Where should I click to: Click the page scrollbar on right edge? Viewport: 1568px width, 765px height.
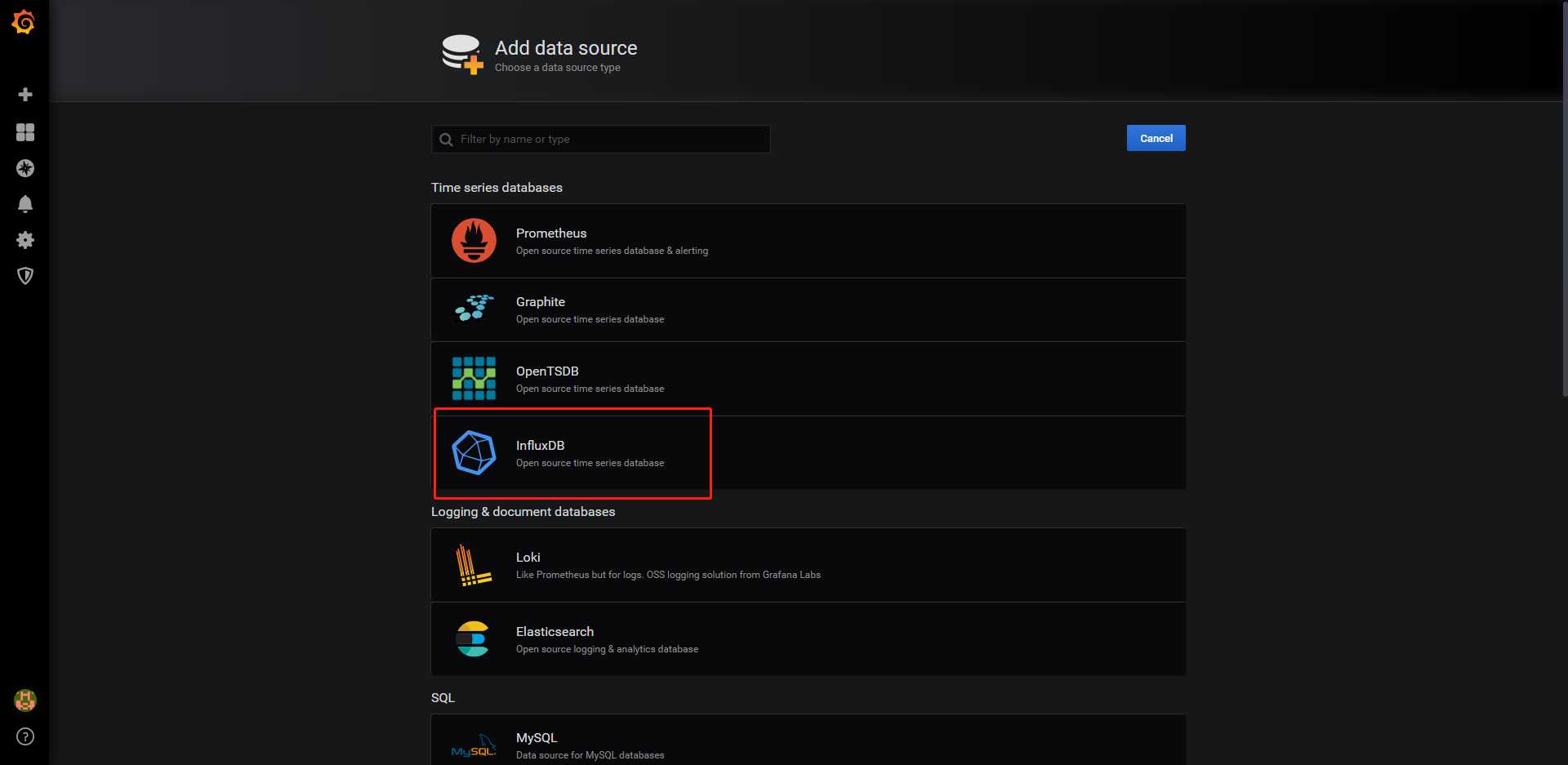tap(1564, 204)
